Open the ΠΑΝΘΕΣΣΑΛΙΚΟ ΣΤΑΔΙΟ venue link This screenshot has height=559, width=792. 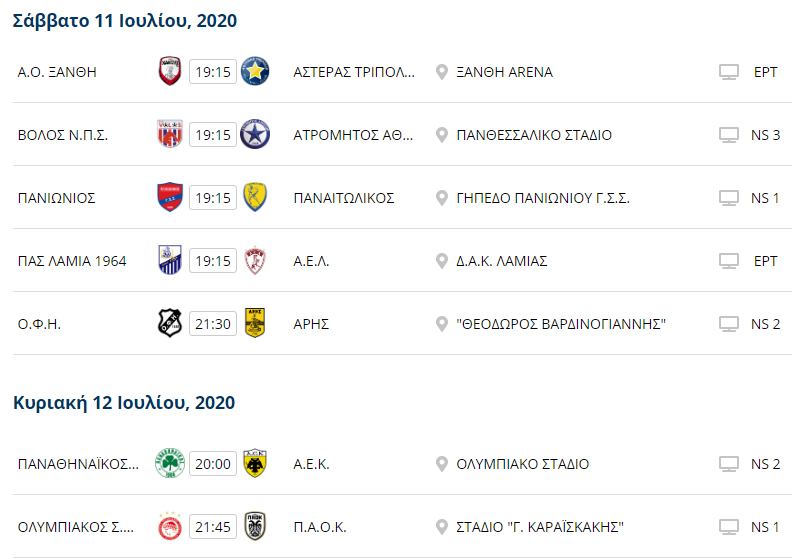pyautogui.click(x=534, y=135)
